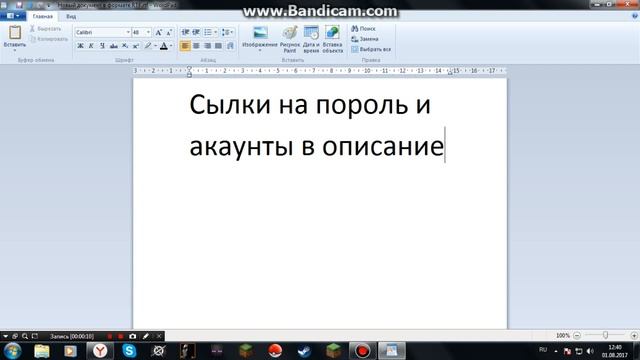The image size is (640, 360).
Task: Center align the text
Action: [x=196, y=46]
